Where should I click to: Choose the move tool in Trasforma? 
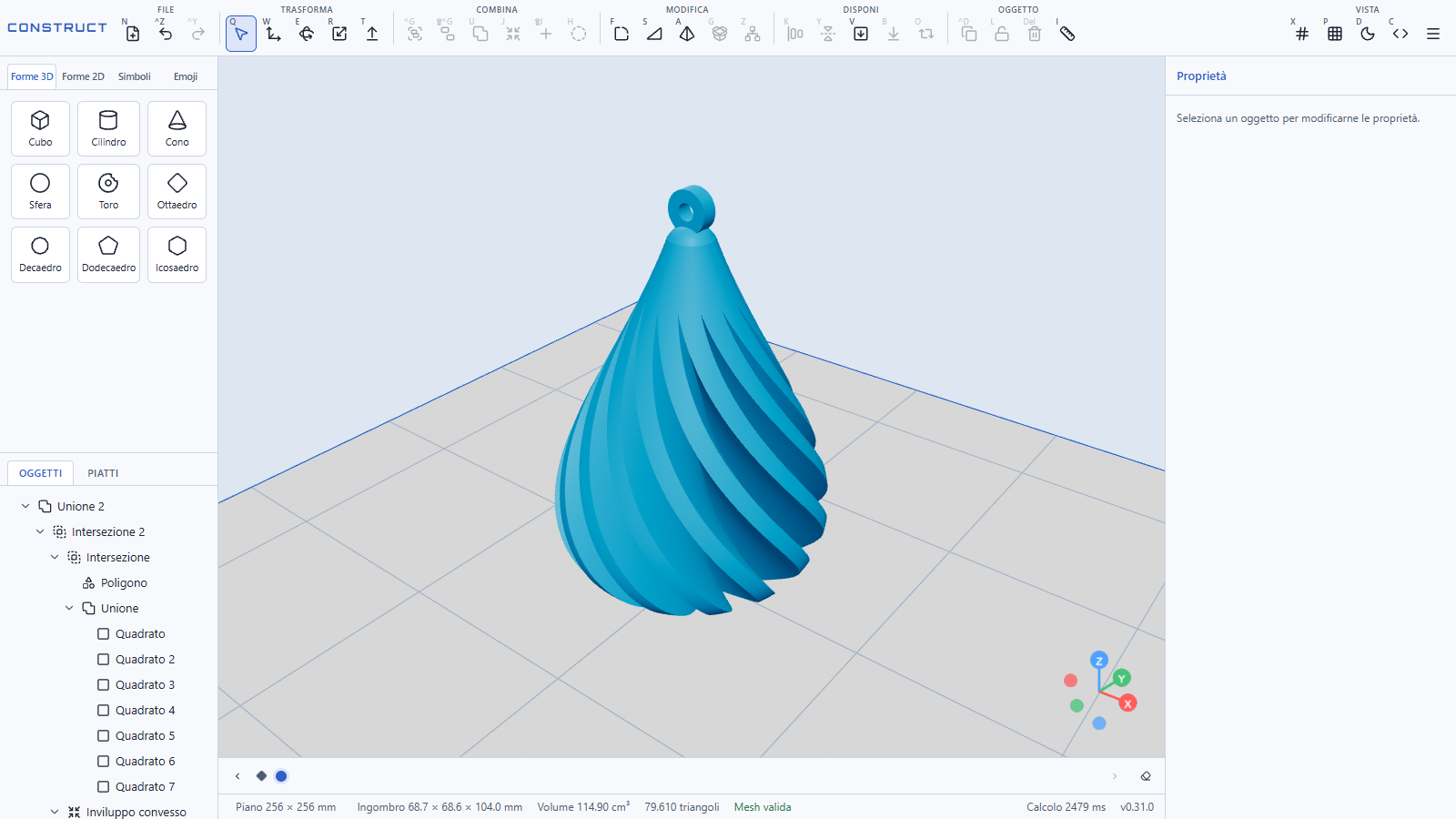click(274, 34)
